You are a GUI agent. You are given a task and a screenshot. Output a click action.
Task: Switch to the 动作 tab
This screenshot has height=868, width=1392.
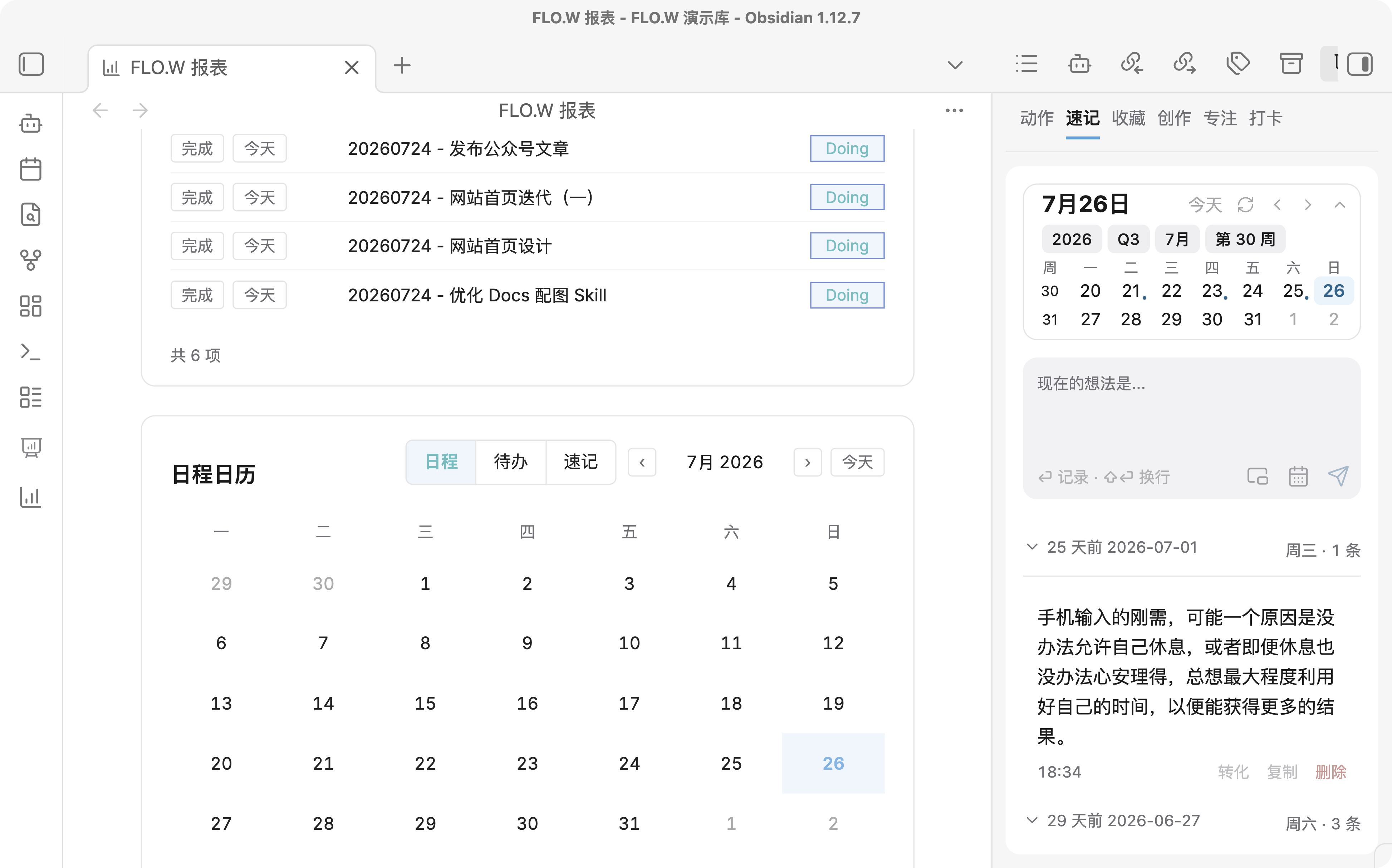(x=1037, y=118)
